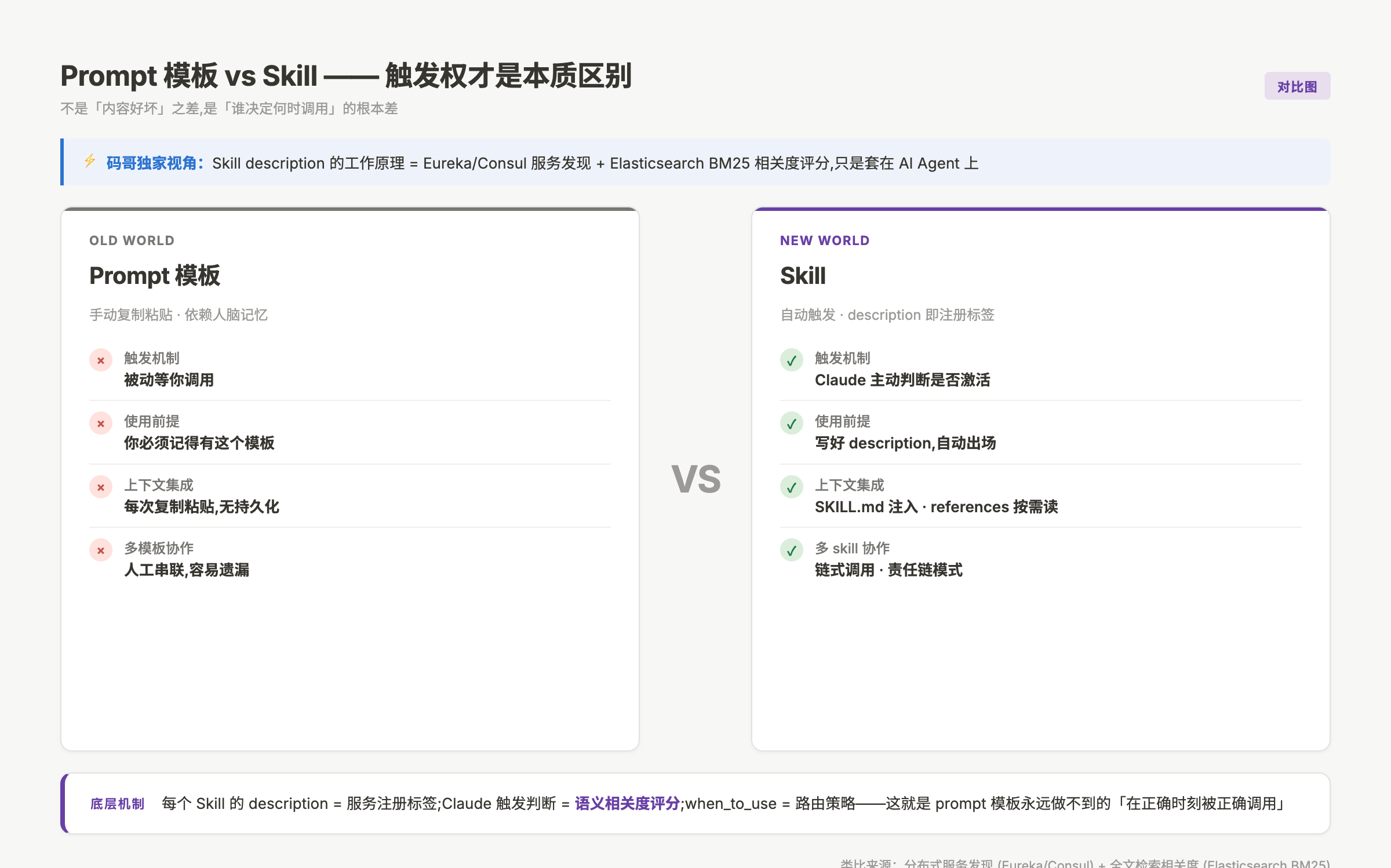Click red X icon beside 被动等你调用

(101, 360)
